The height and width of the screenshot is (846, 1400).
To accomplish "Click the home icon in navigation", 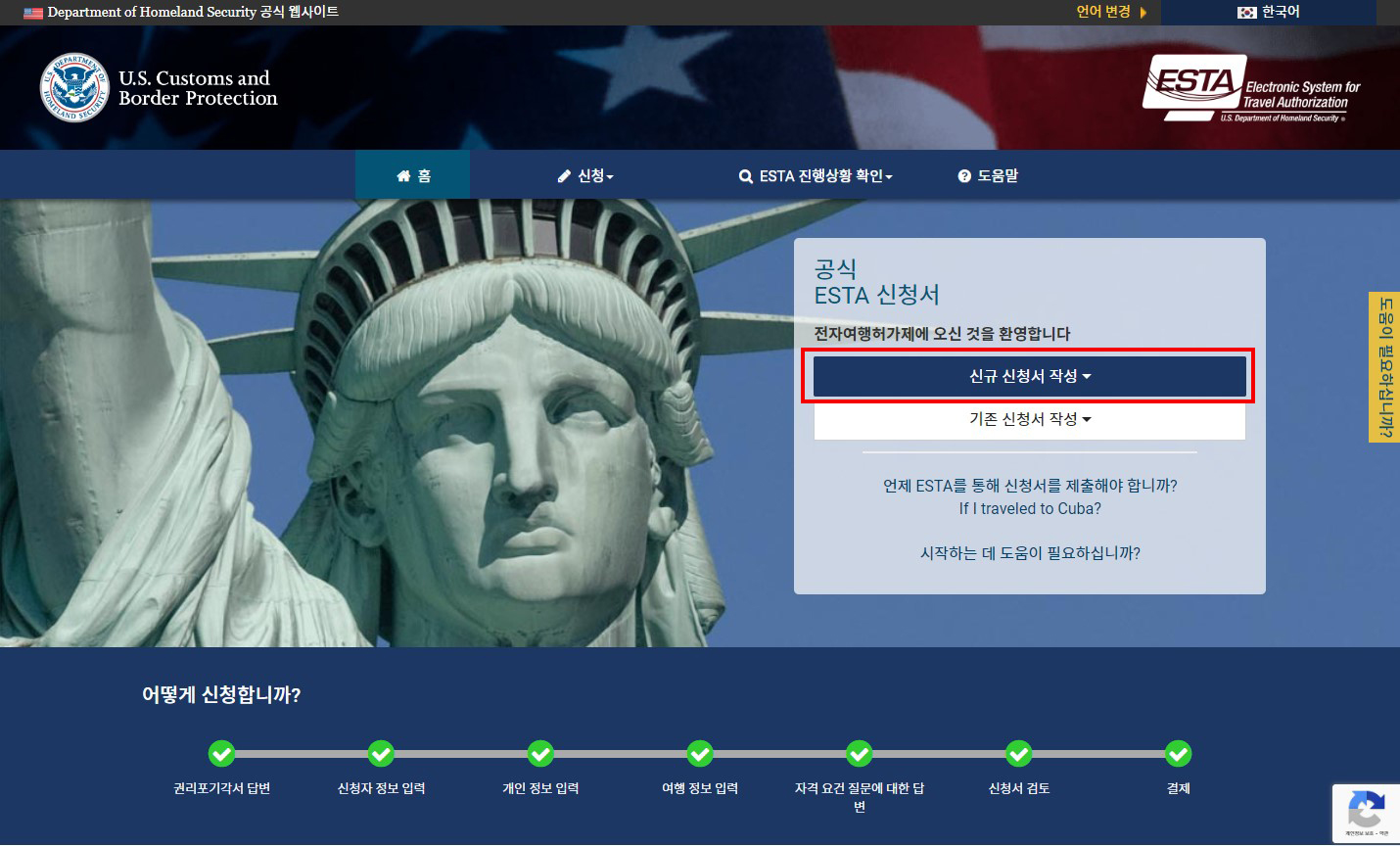I will [403, 176].
